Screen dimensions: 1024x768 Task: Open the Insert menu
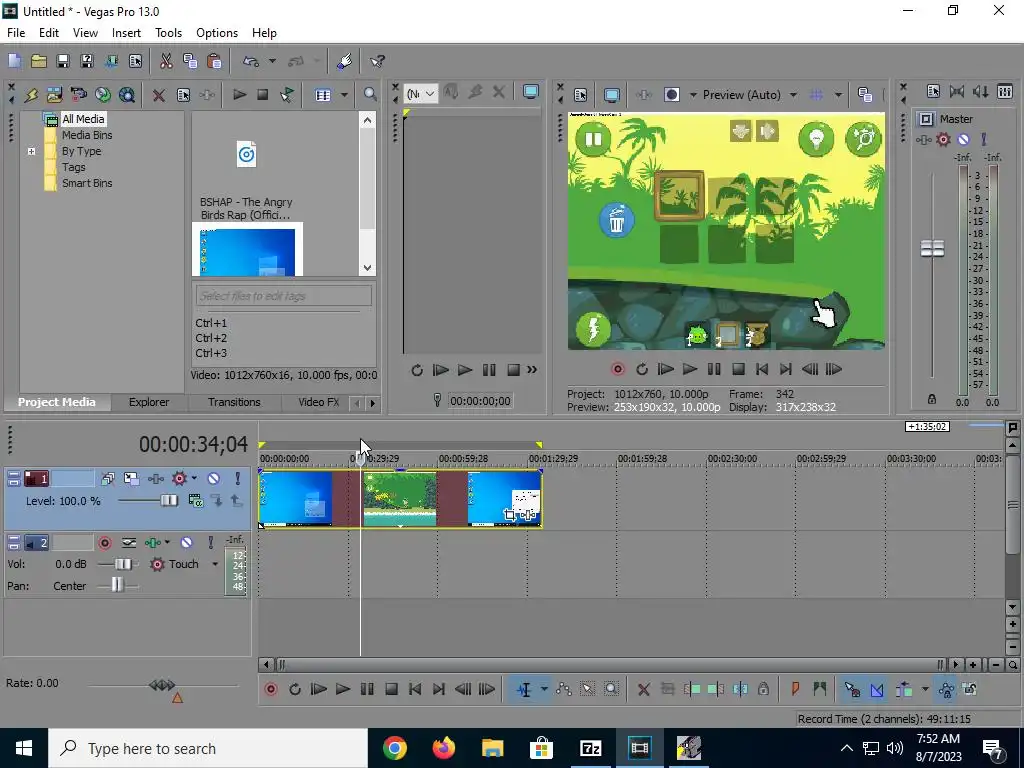126,33
